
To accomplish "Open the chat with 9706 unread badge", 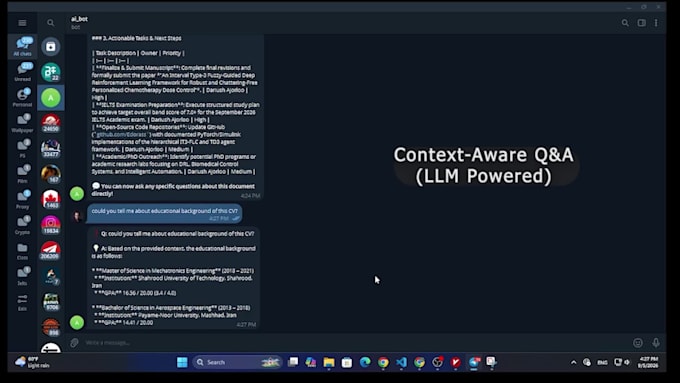I will [x=51, y=301].
